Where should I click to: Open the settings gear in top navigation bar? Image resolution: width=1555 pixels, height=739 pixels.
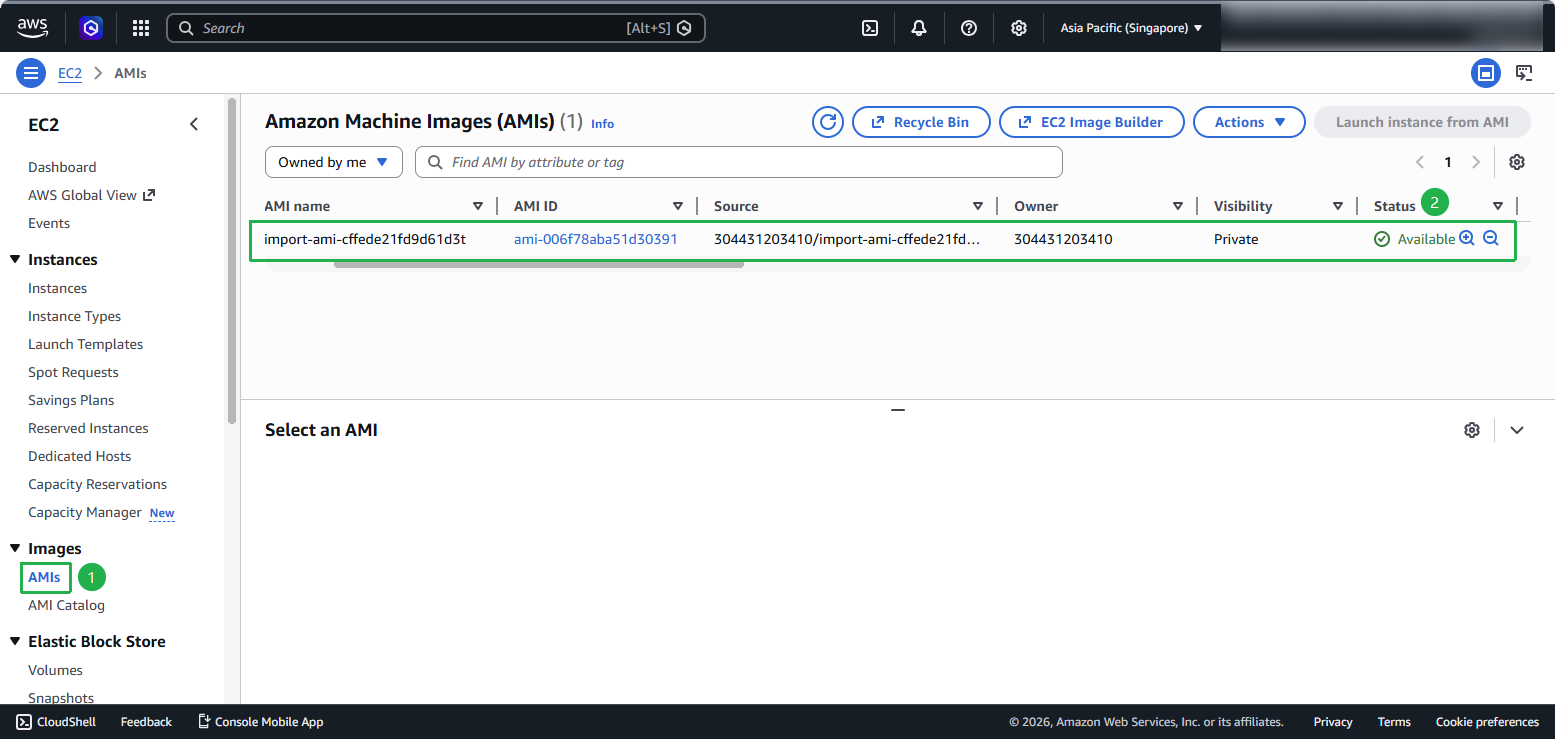coord(1018,28)
